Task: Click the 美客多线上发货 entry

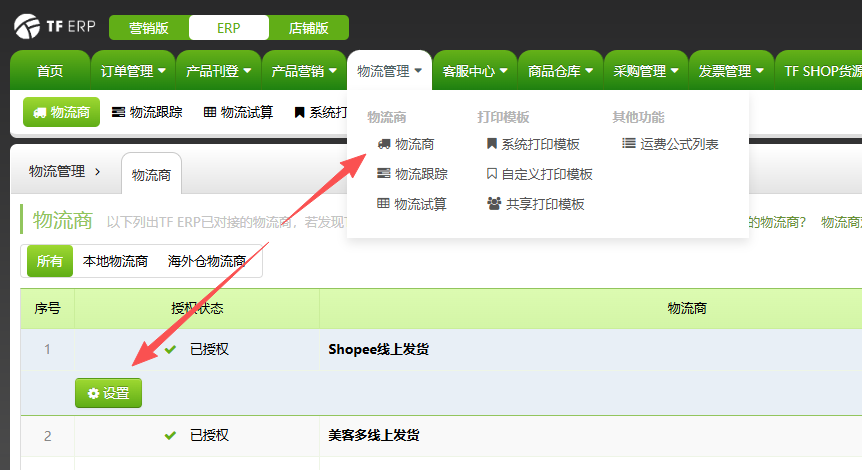Action: pyautogui.click(x=374, y=435)
